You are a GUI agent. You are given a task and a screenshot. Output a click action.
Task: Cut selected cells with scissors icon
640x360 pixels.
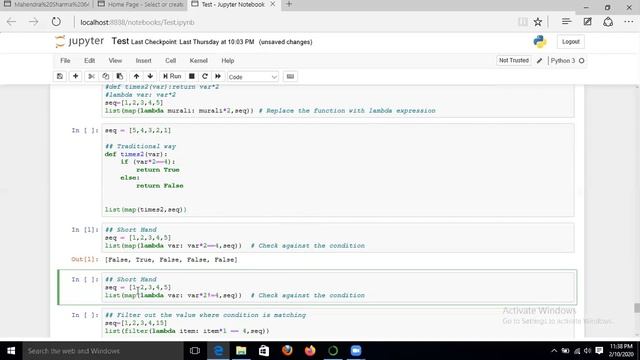[91, 76]
